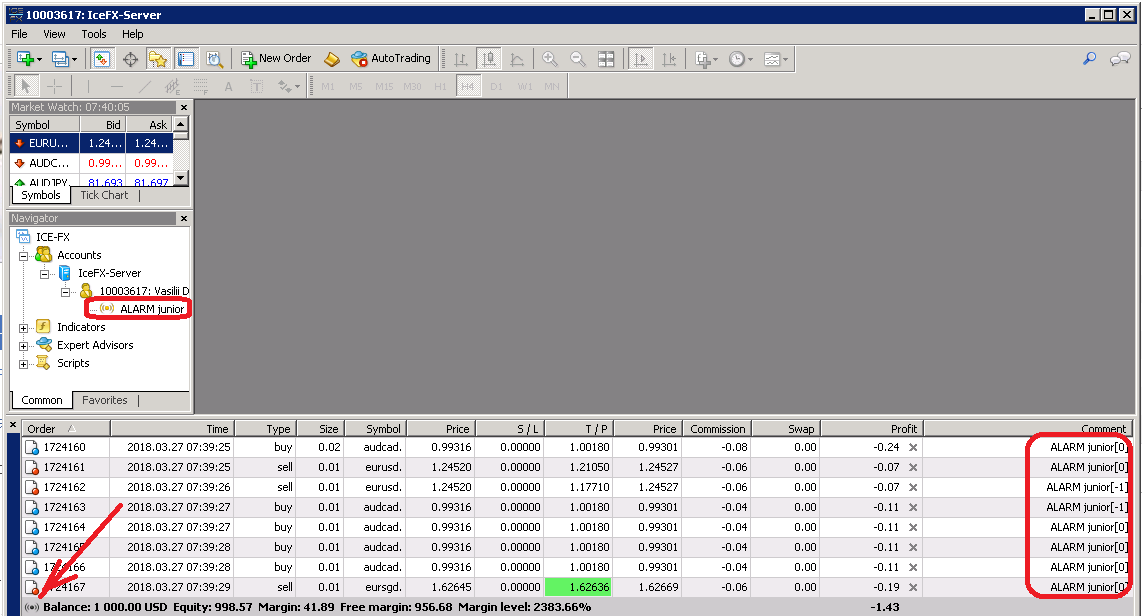
Task: Close the Market Watch panel
Action: coord(184,108)
